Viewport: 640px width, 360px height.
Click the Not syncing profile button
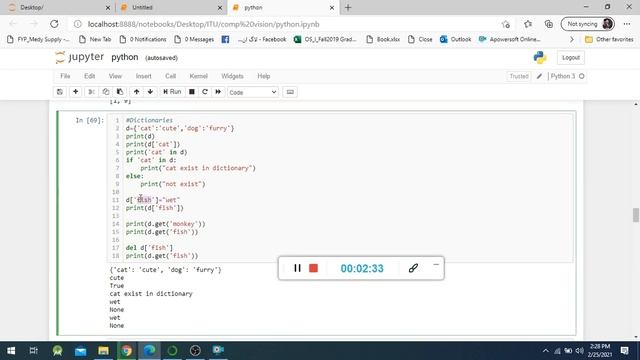[x=587, y=24]
